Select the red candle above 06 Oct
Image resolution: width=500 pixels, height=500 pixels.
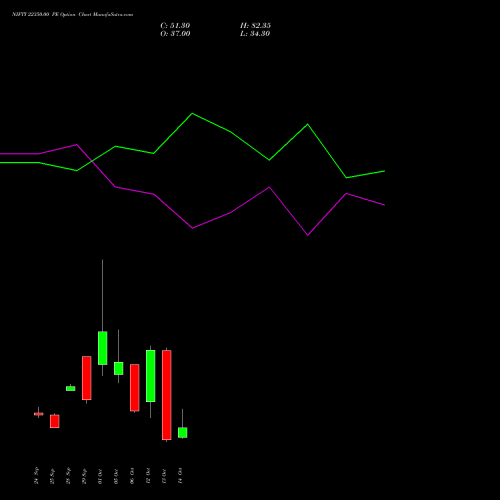pyautogui.click(x=135, y=388)
